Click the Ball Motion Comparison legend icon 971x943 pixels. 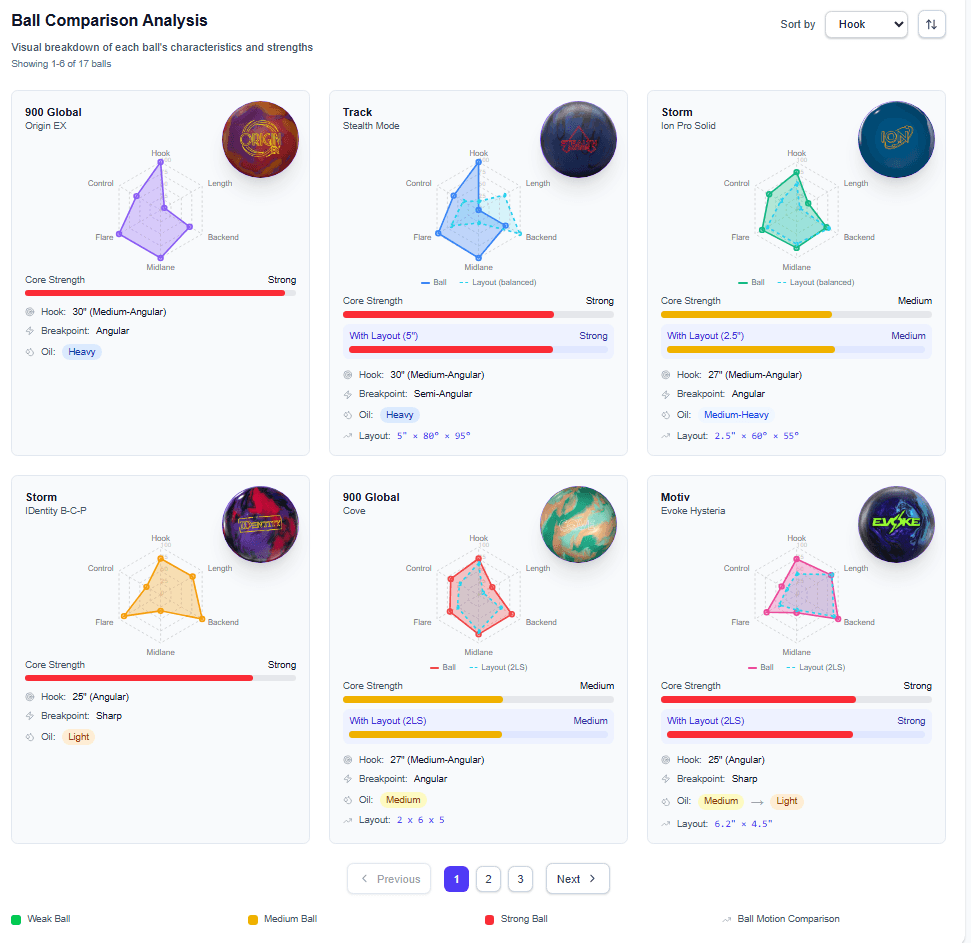click(726, 919)
